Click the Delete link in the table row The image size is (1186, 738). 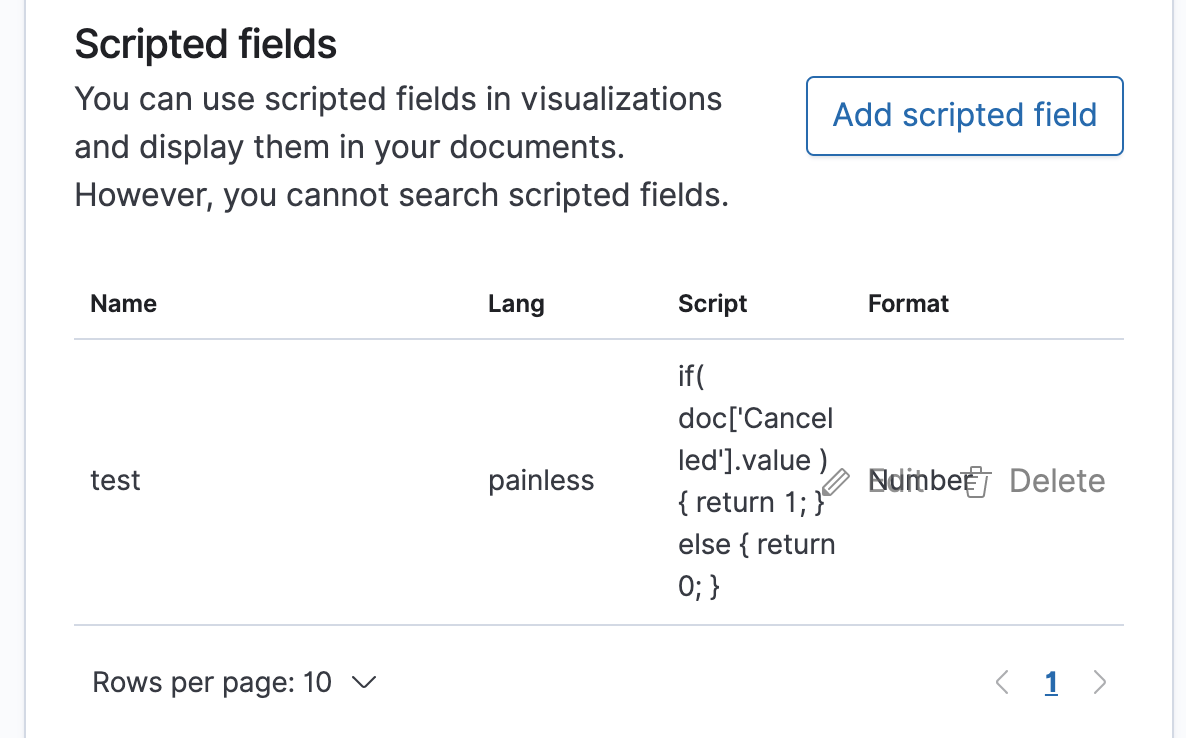point(1057,480)
